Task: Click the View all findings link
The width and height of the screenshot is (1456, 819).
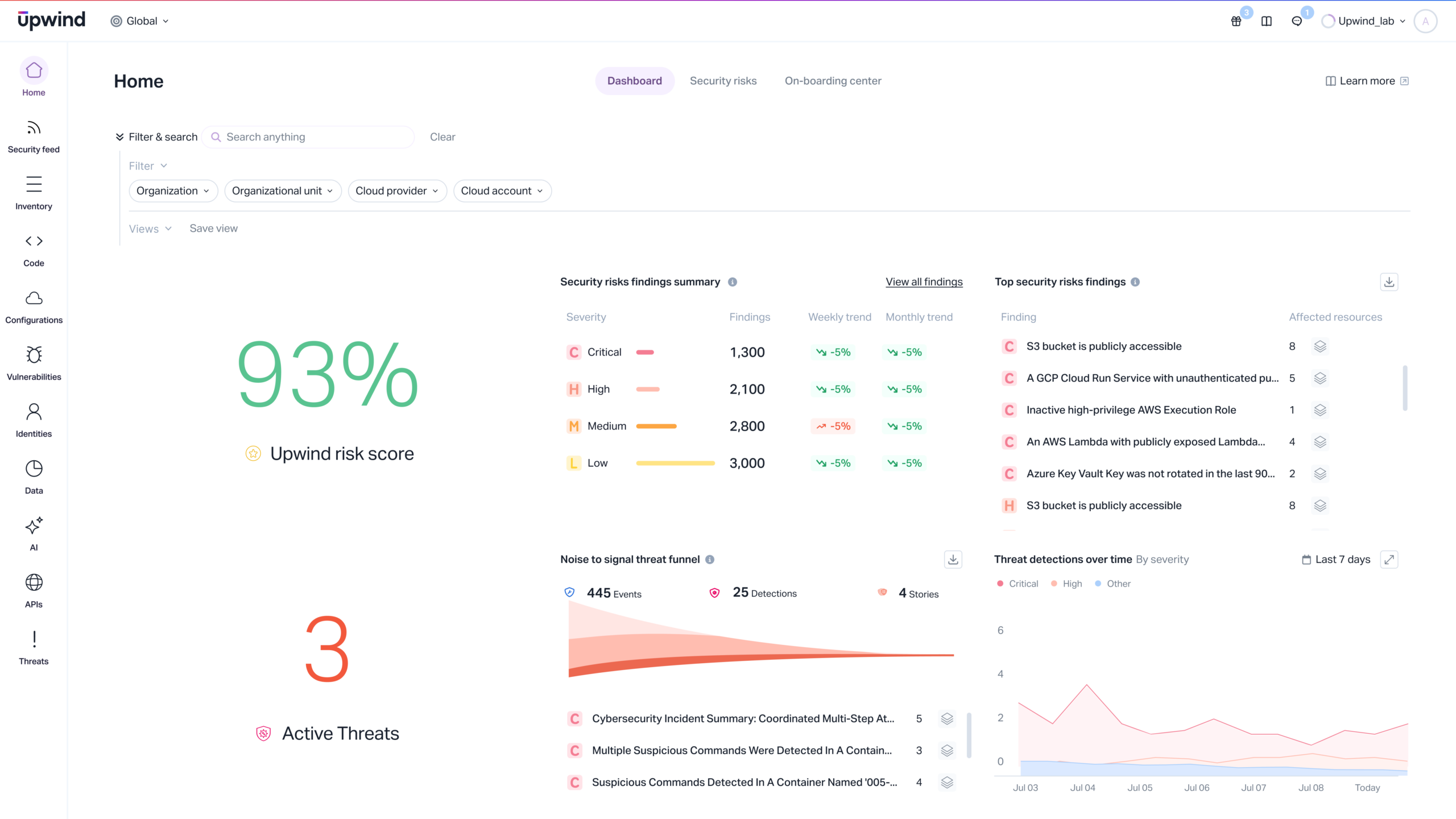Action: pos(924,282)
